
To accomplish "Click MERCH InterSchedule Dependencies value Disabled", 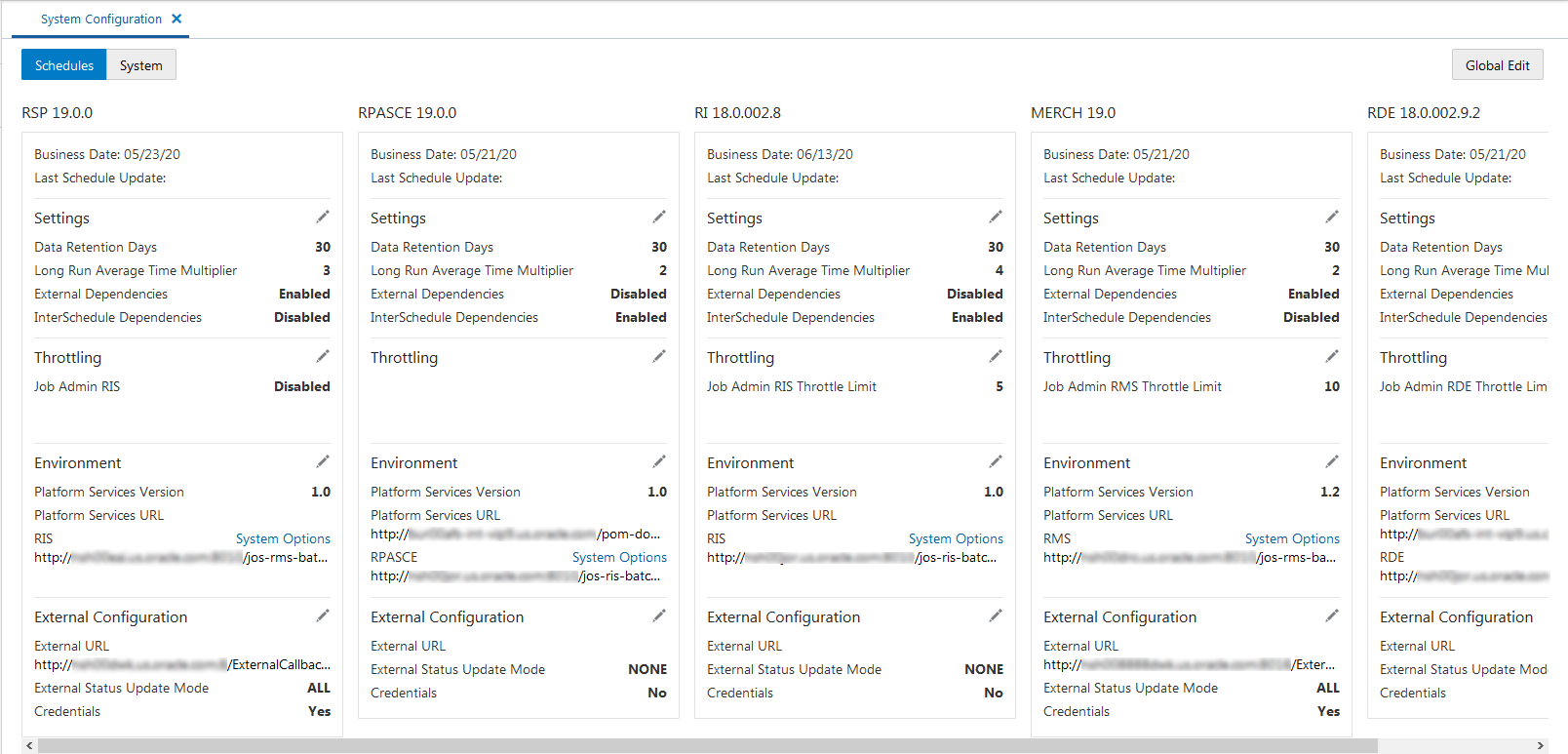I will (x=1312, y=317).
